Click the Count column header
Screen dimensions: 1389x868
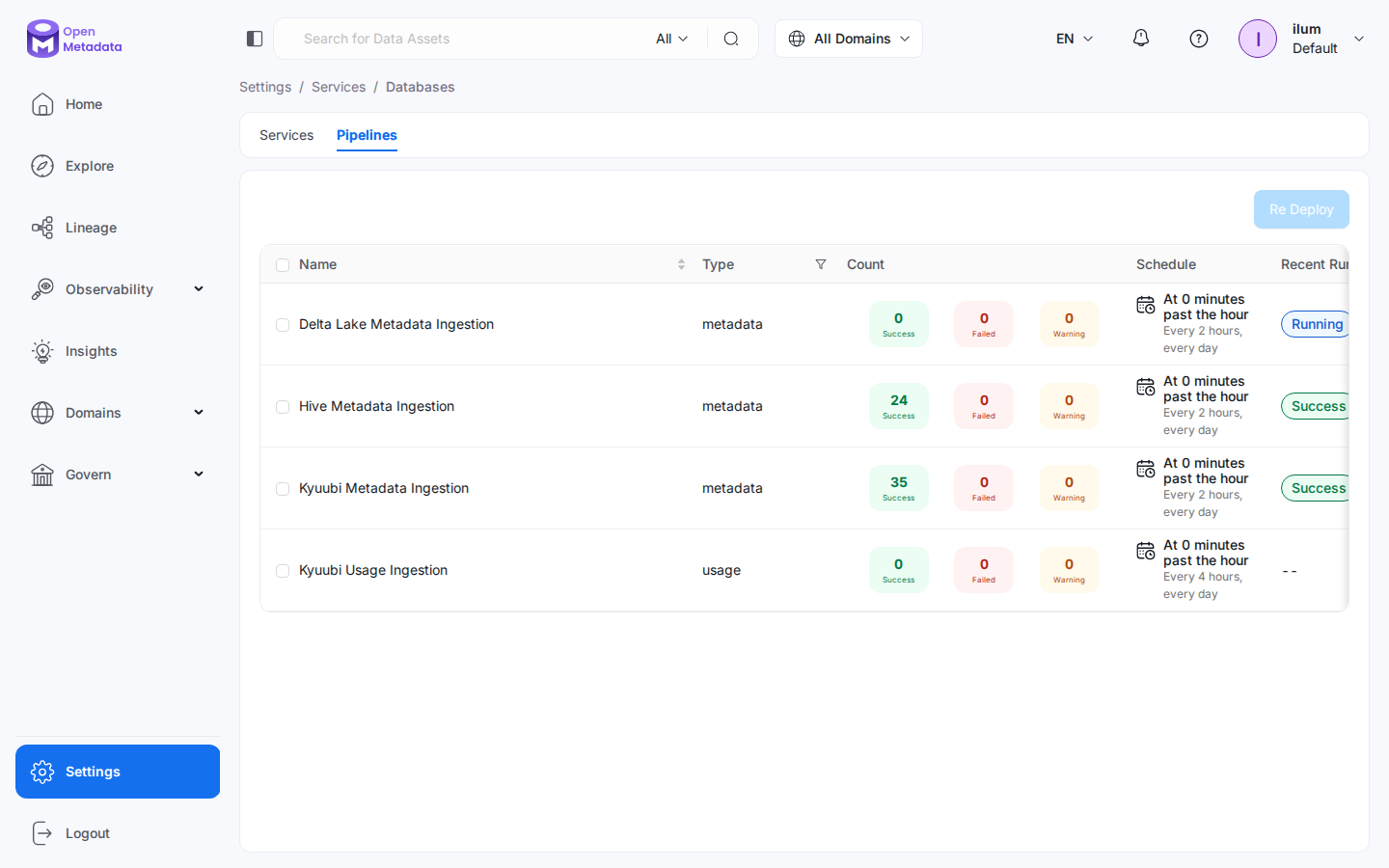tap(865, 264)
